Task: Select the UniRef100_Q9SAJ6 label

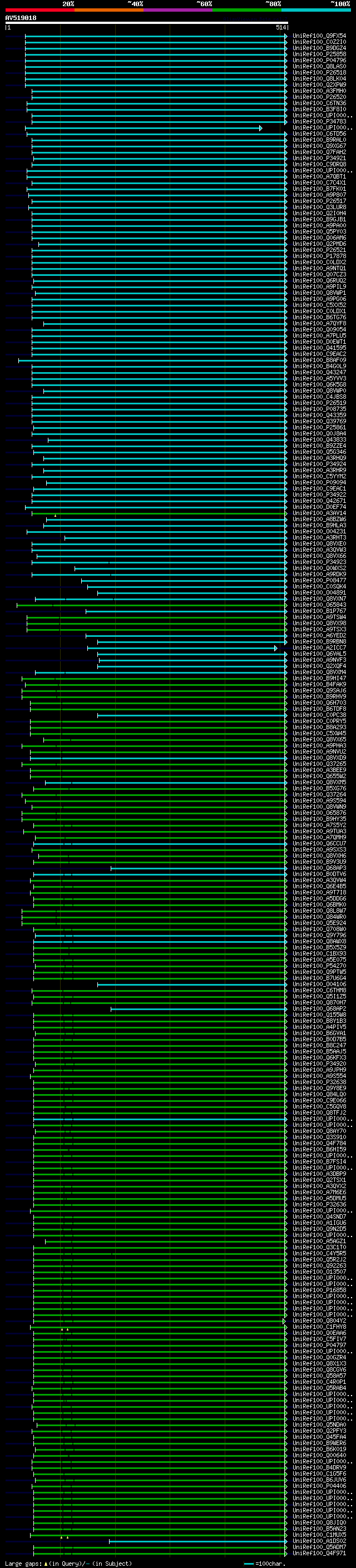Action: [x=319, y=691]
